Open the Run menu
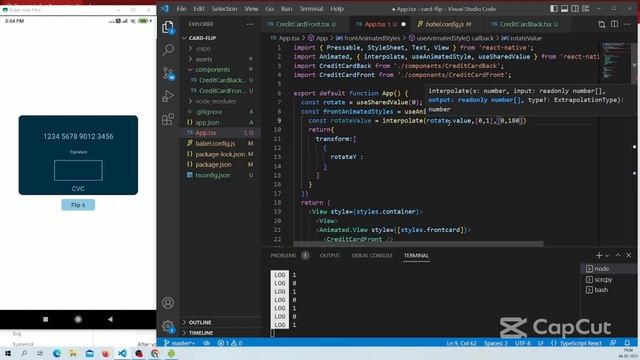 click(286, 9)
